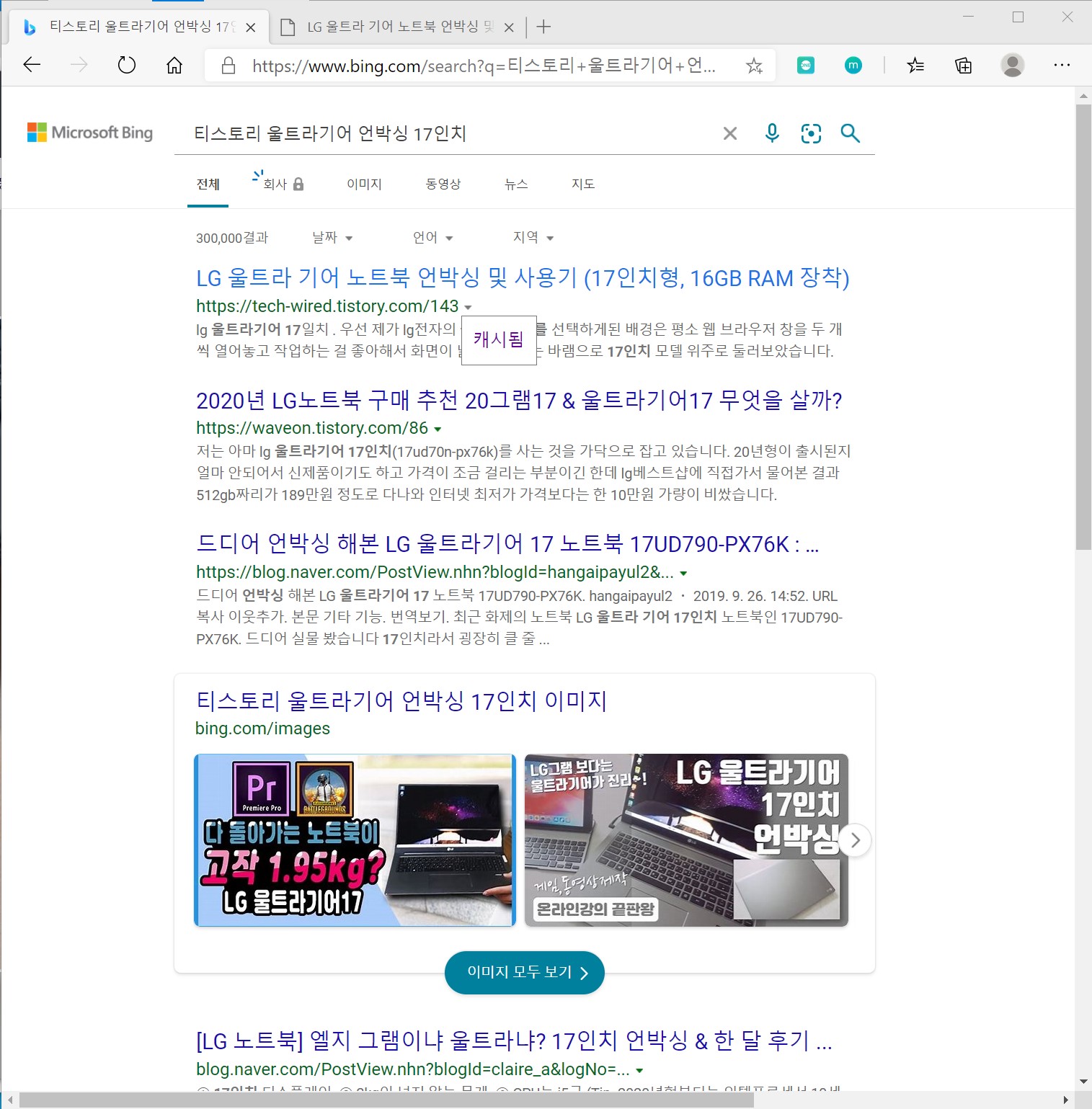Select the 전체 search tab
The image size is (1092, 1109).
[x=208, y=184]
